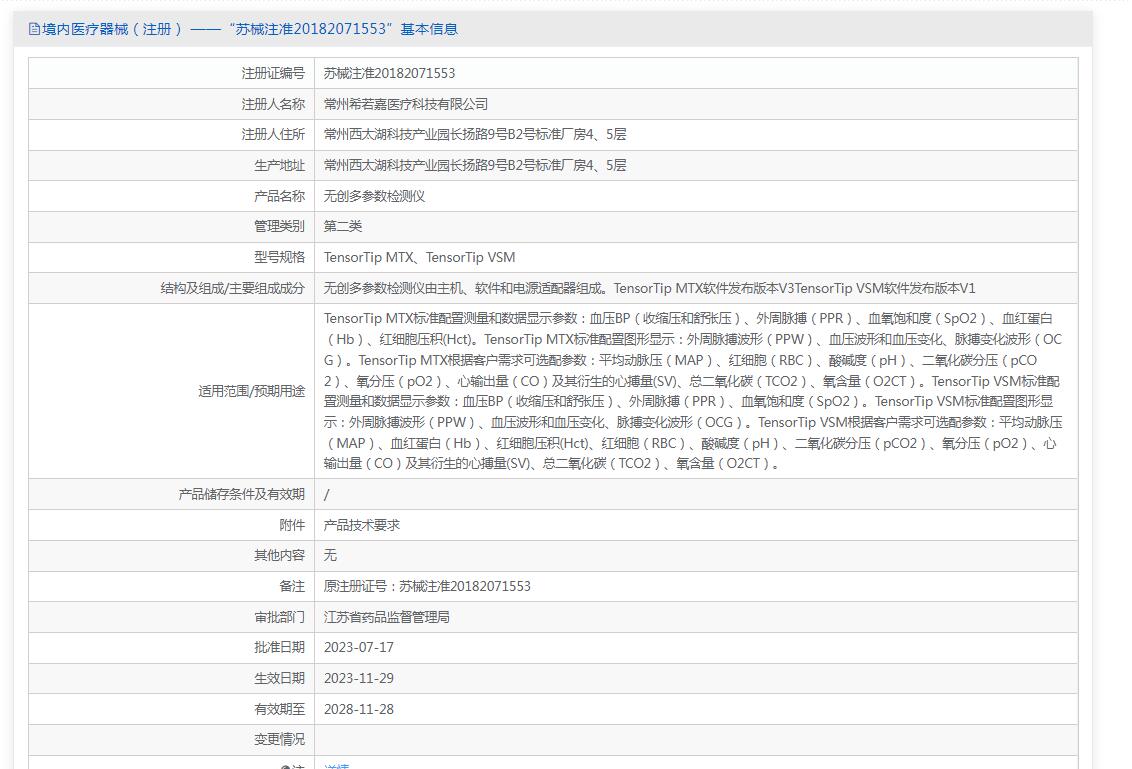Click the 附件 label
The image size is (1132, 769).
[292, 525]
